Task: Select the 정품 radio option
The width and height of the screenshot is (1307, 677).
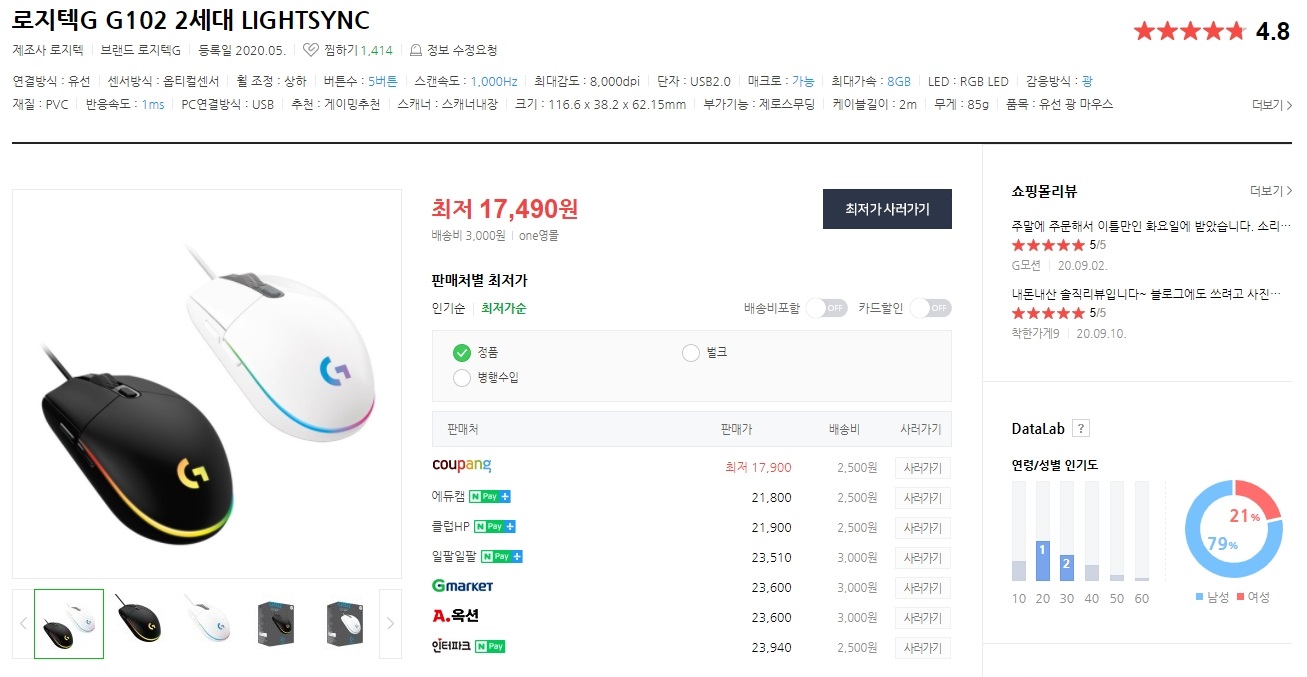Action: click(x=461, y=352)
